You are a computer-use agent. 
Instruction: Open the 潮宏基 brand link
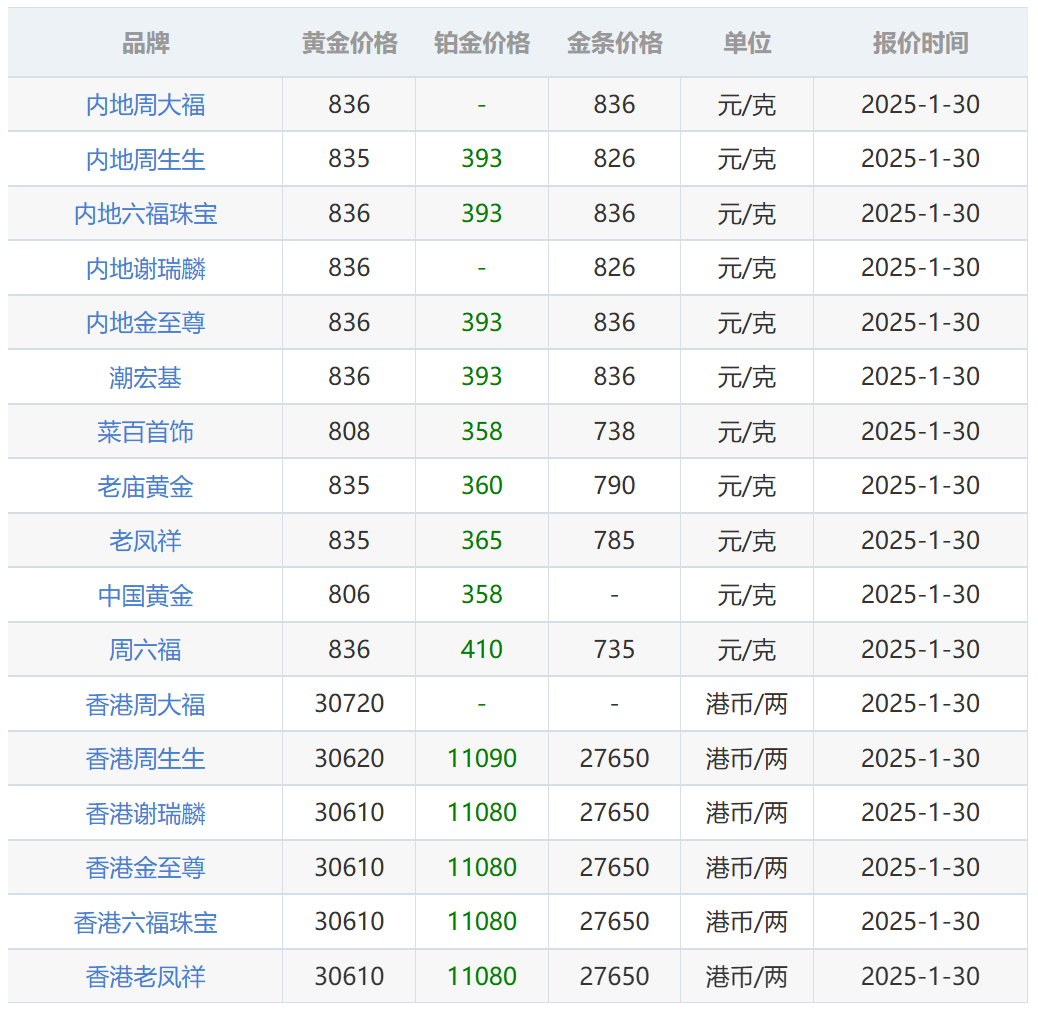coord(146,377)
